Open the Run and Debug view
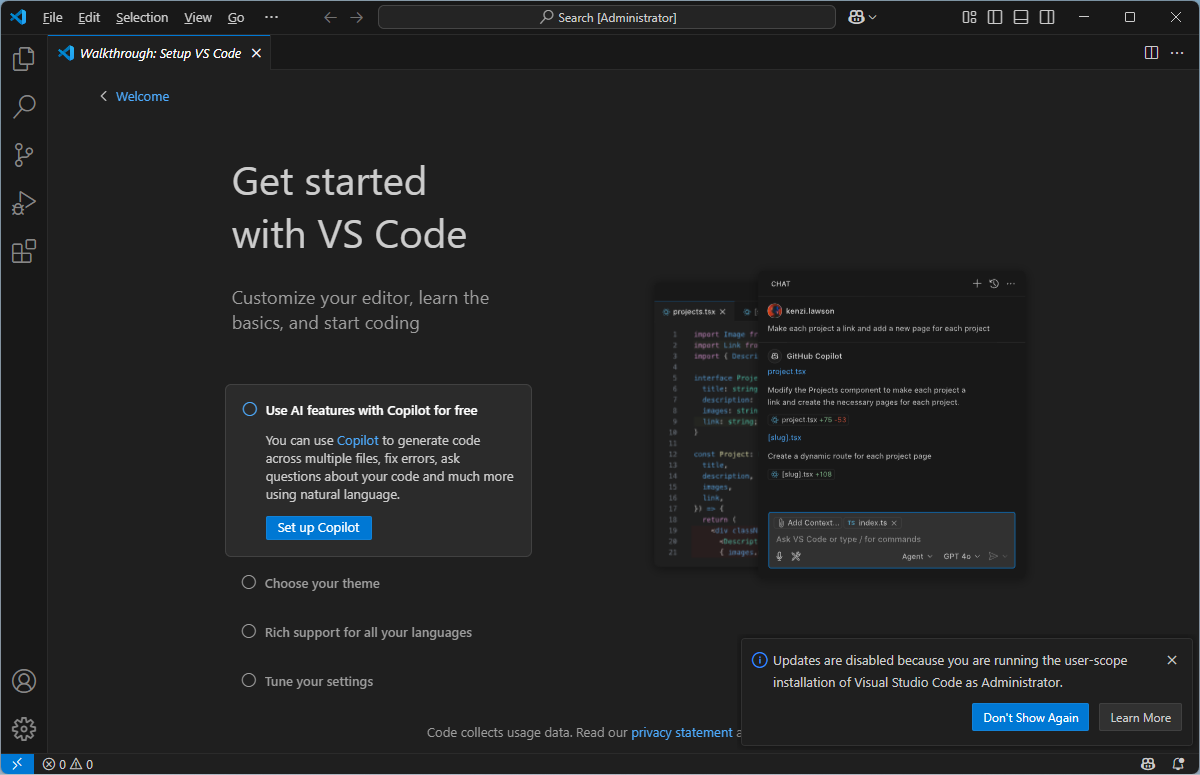 click(24, 203)
